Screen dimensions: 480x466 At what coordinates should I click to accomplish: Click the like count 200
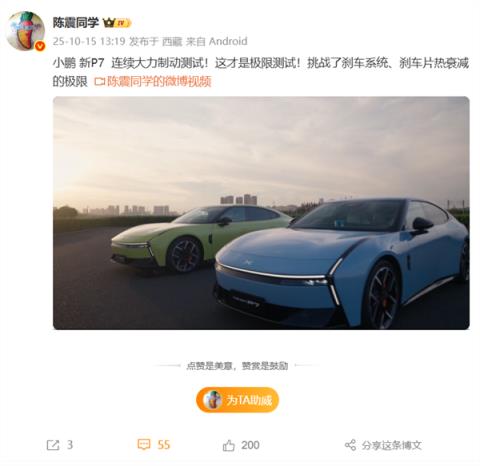[250, 445]
